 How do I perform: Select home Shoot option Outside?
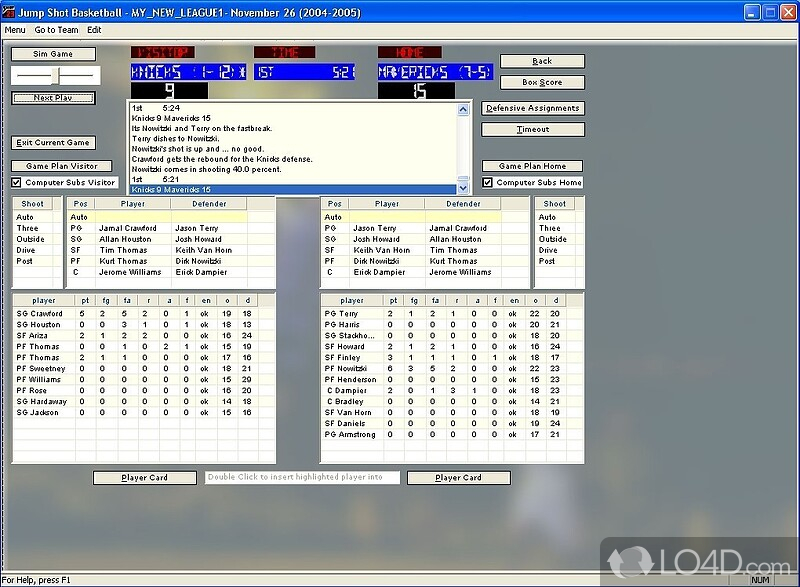point(553,239)
